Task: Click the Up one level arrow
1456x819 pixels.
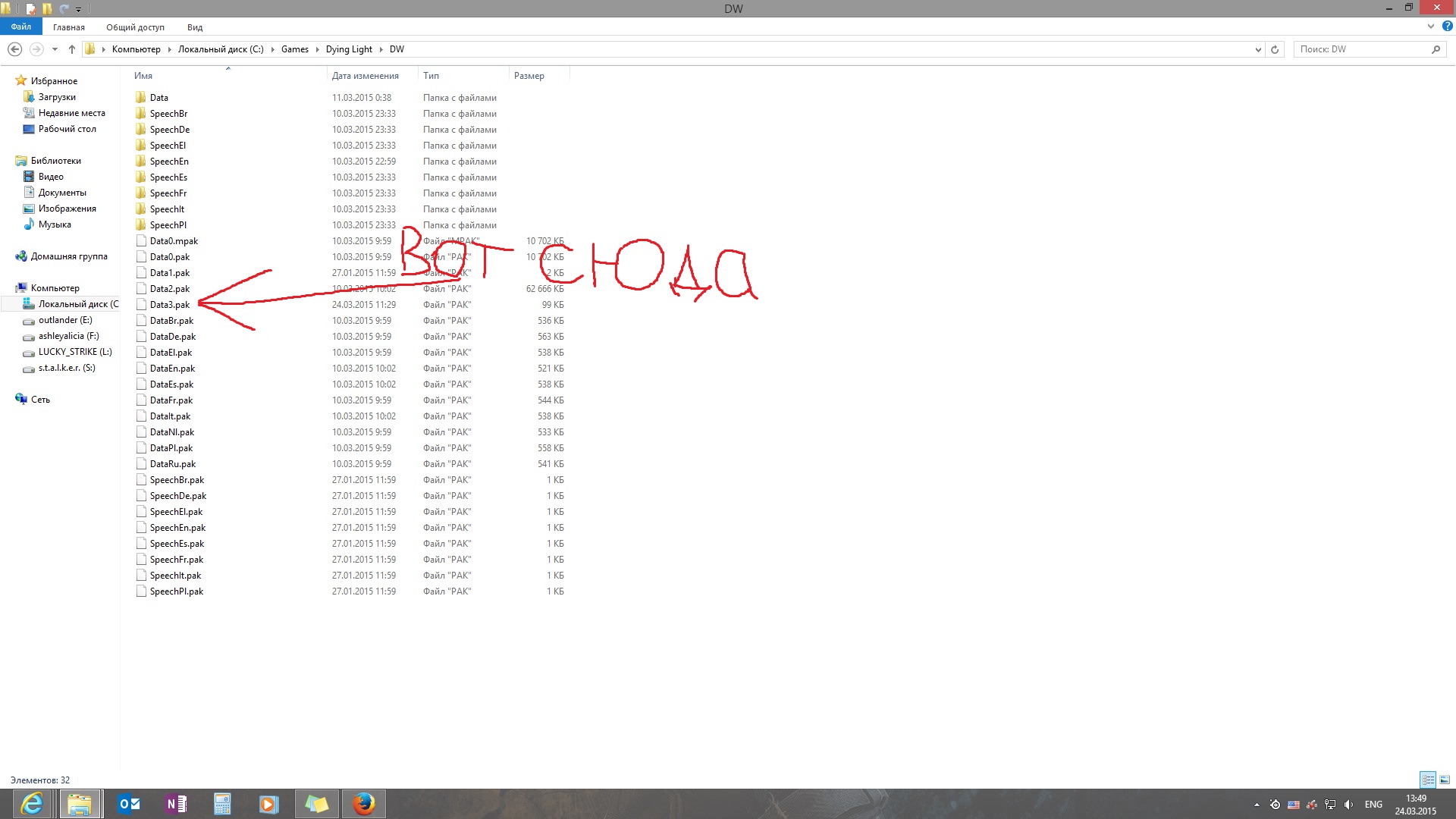Action: click(71, 49)
